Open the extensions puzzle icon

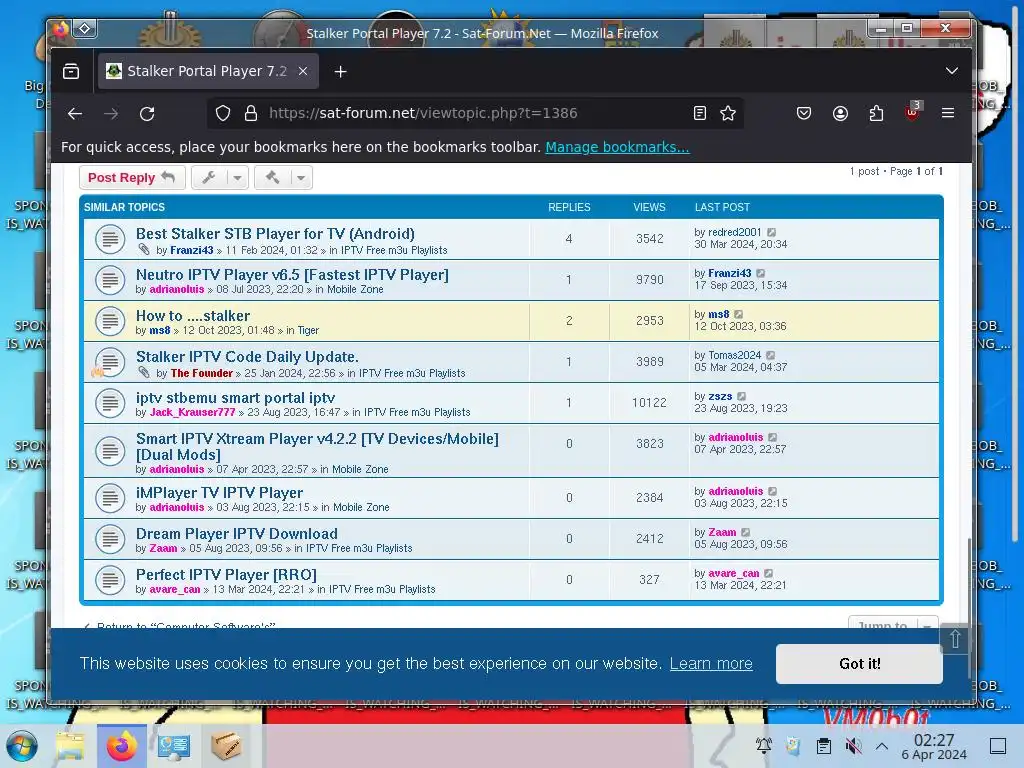point(876,113)
